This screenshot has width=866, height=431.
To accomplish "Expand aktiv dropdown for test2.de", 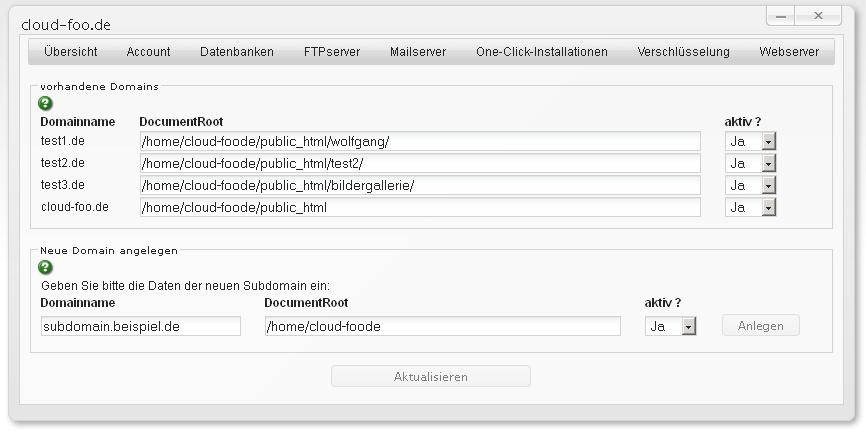I will (x=751, y=164).
